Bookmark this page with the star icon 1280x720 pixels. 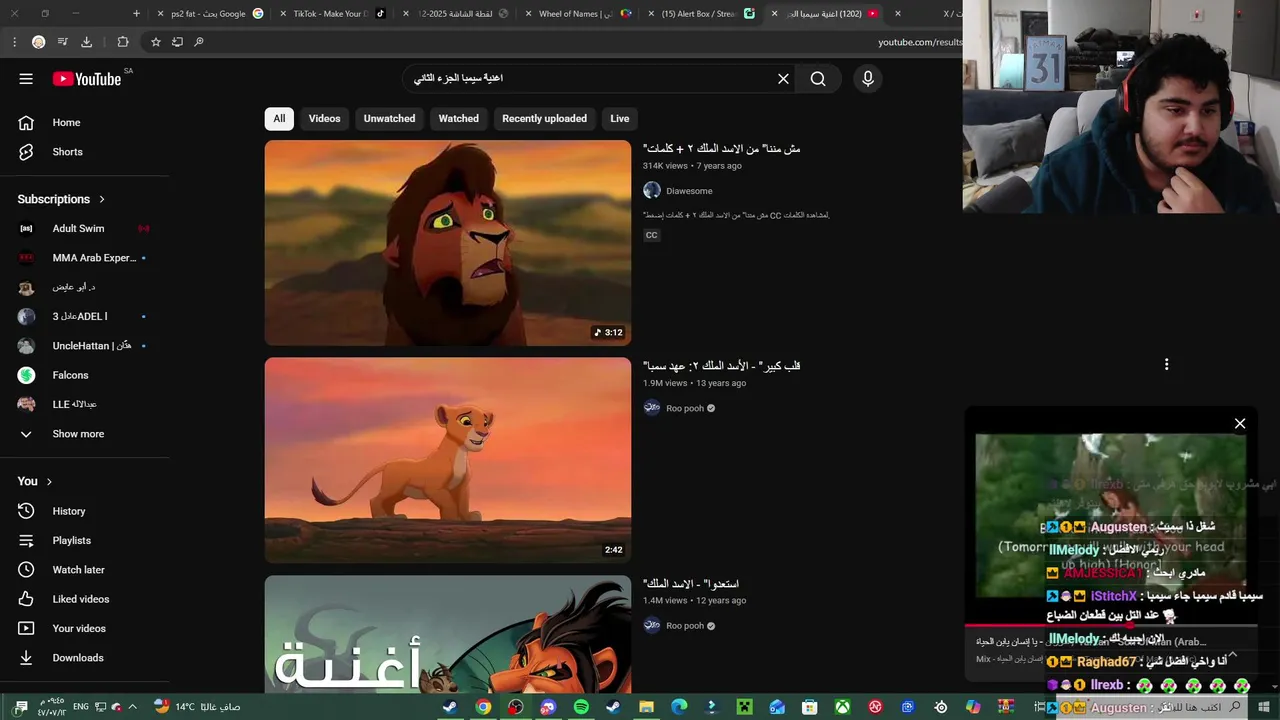point(156,42)
